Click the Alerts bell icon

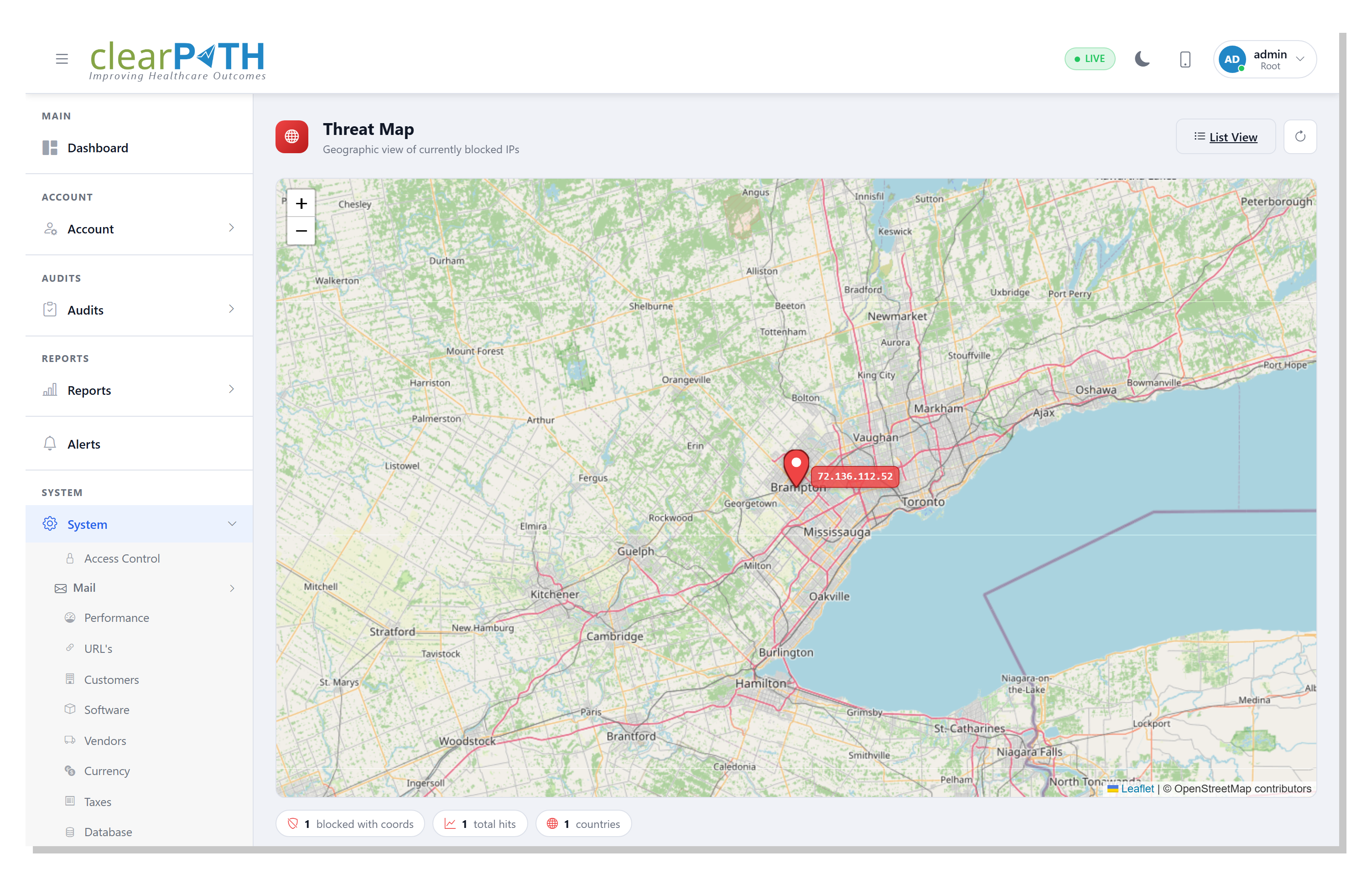(50, 444)
